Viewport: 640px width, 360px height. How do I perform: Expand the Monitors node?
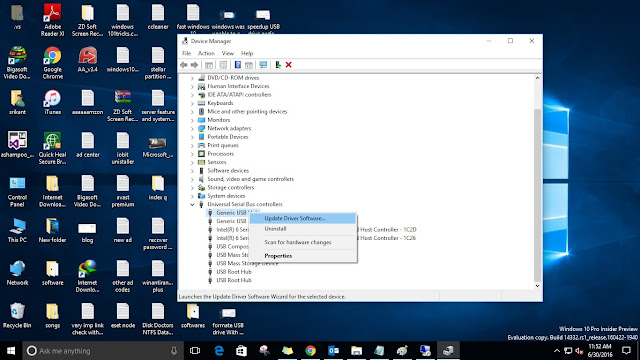tap(192, 120)
